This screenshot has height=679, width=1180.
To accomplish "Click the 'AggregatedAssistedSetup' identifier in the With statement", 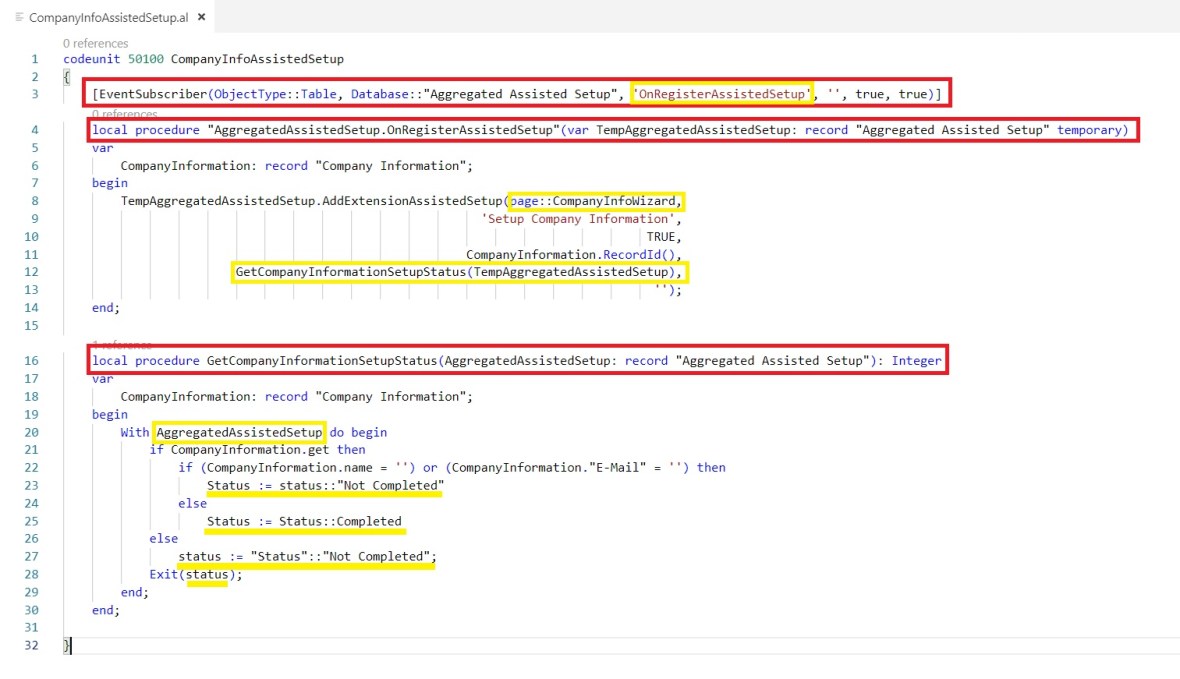I will [x=240, y=432].
